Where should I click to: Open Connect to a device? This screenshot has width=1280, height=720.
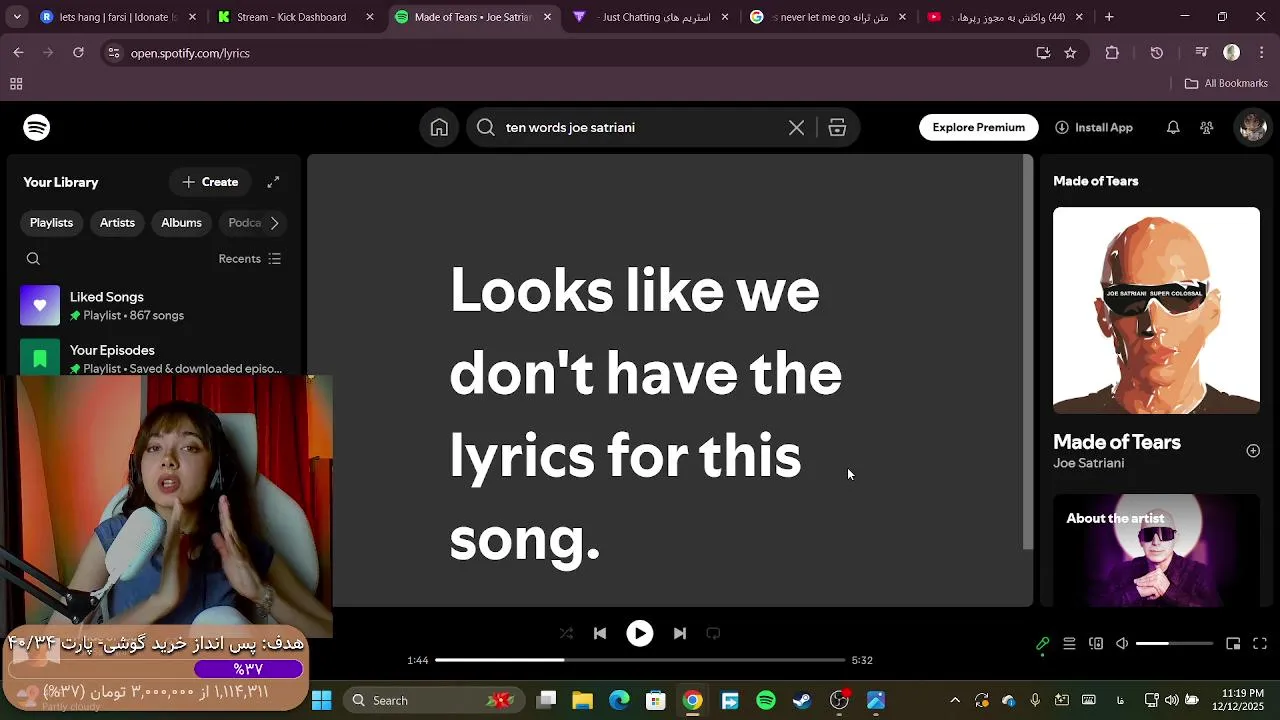pyautogui.click(x=1096, y=644)
